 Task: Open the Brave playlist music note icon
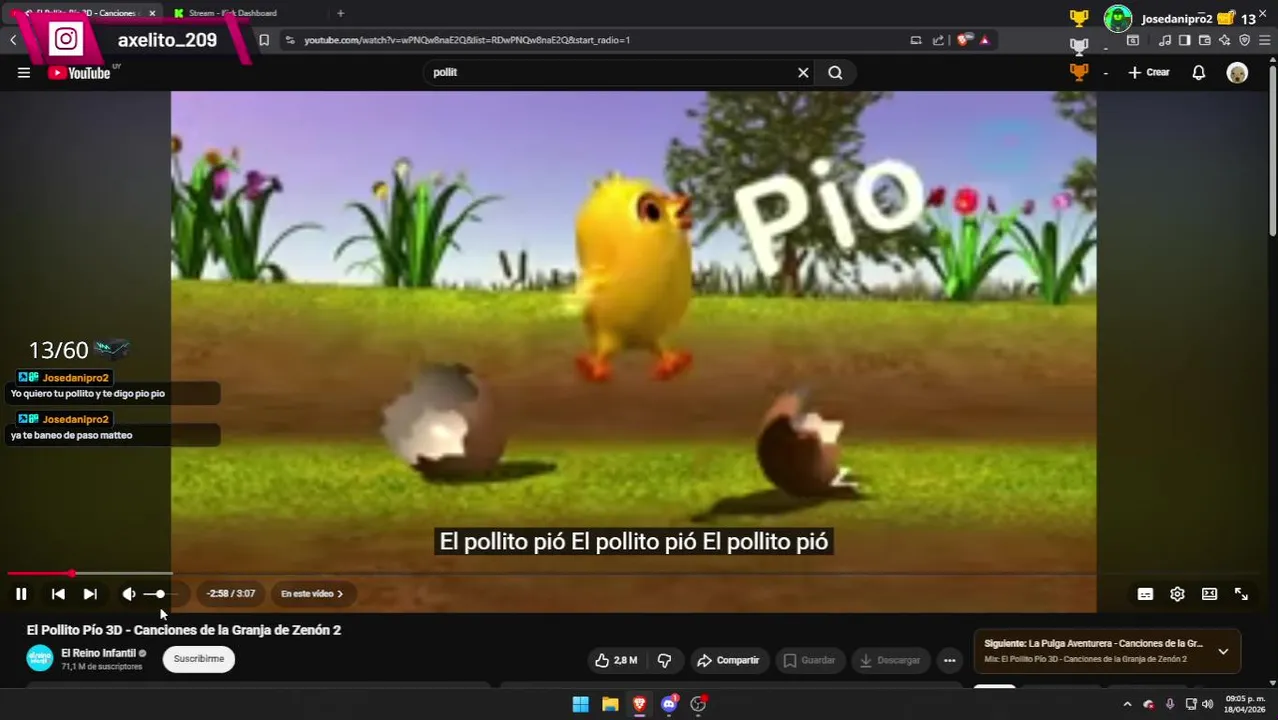tap(1165, 40)
